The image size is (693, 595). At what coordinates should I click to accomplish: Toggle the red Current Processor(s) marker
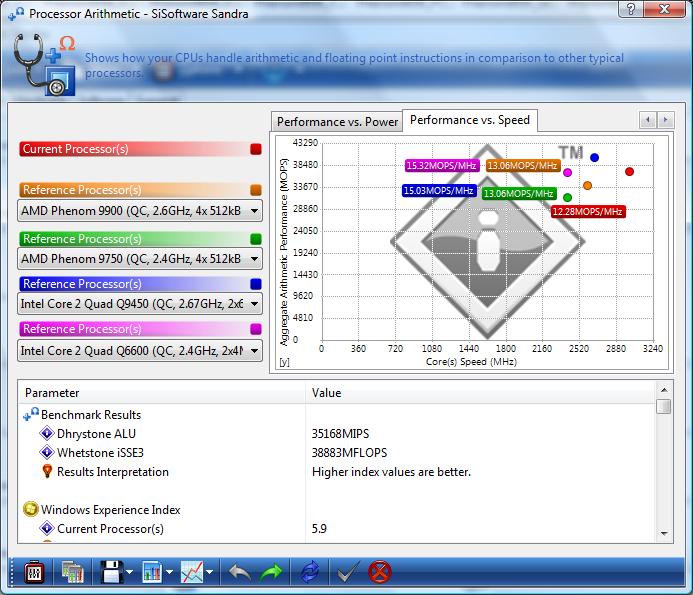click(256, 149)
